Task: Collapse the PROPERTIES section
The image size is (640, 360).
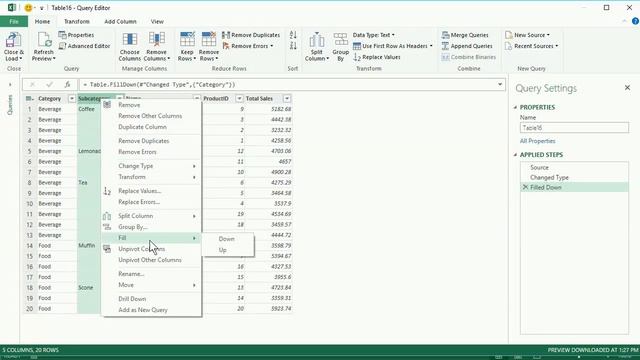Action: (515, 107)
